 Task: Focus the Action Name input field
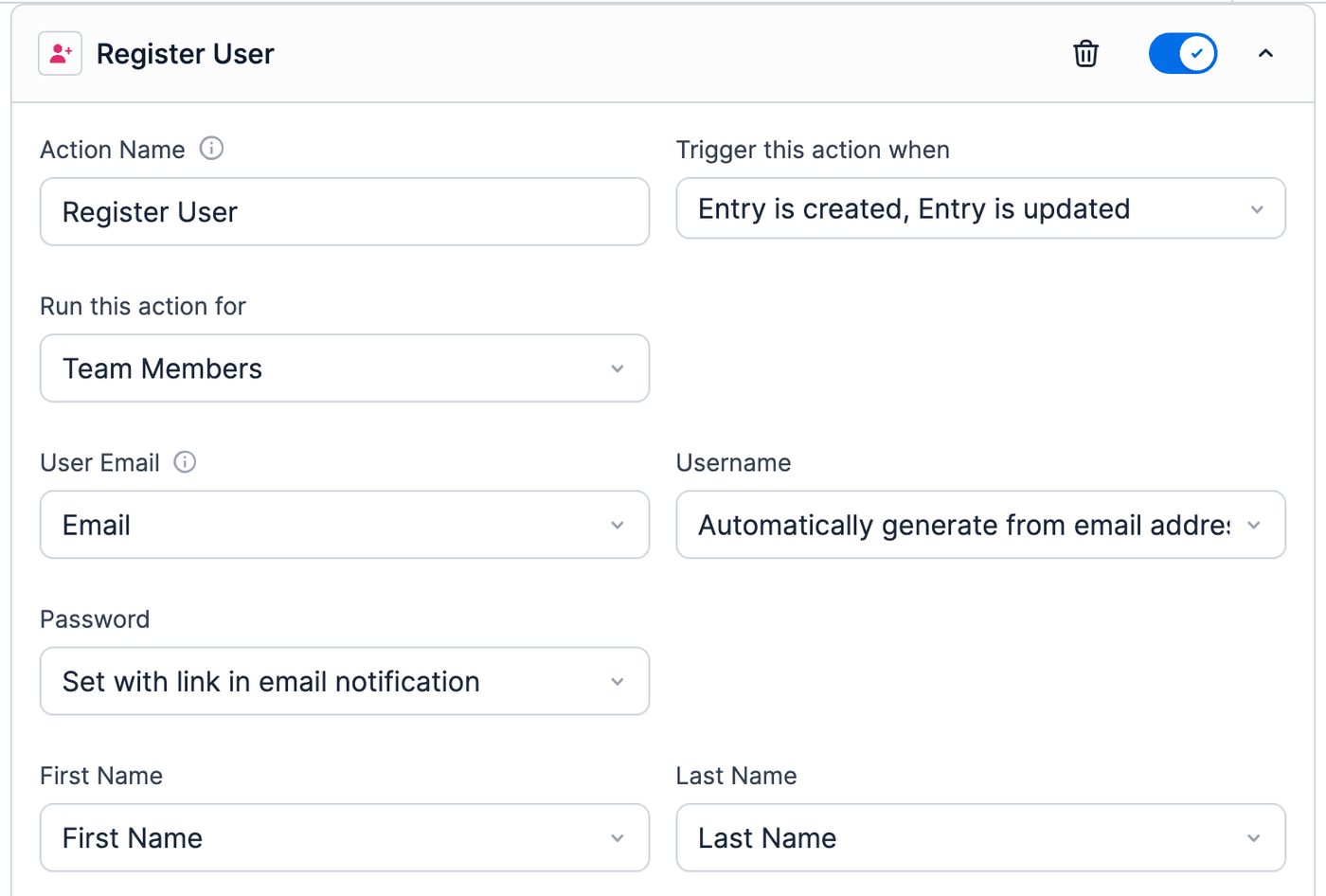click(345, 212)
